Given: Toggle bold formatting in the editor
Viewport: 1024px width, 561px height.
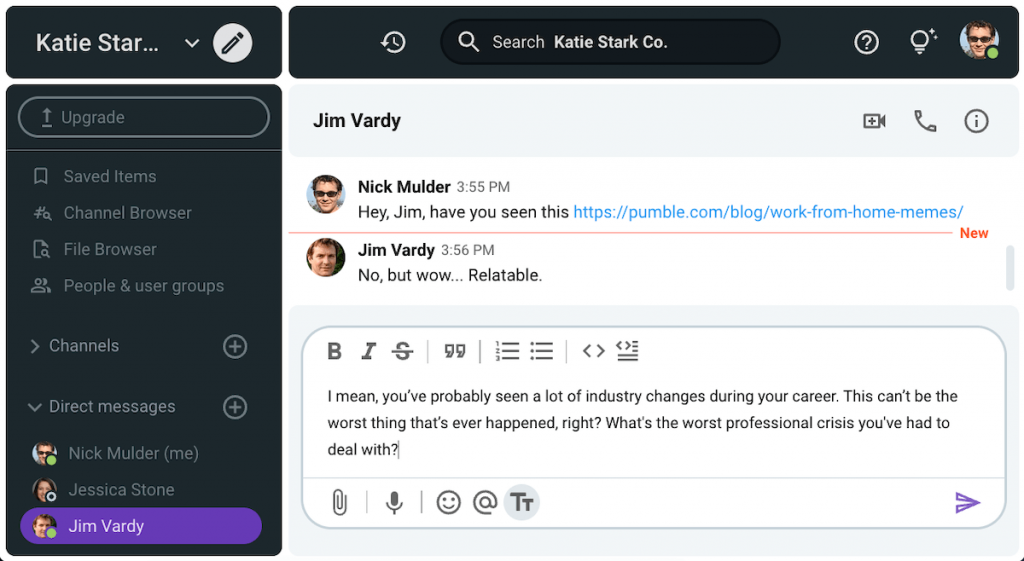Looking at the screenshot, I should click(x=335, y=351).
